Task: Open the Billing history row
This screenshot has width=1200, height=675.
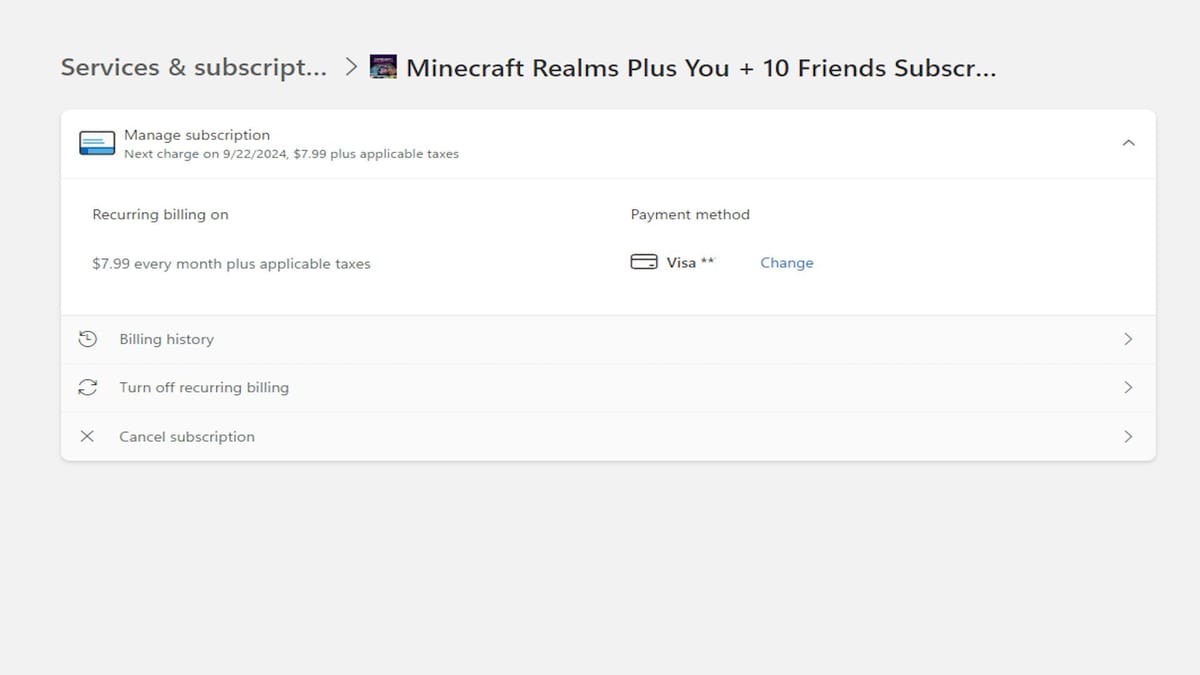Action: tap(608, 339)
